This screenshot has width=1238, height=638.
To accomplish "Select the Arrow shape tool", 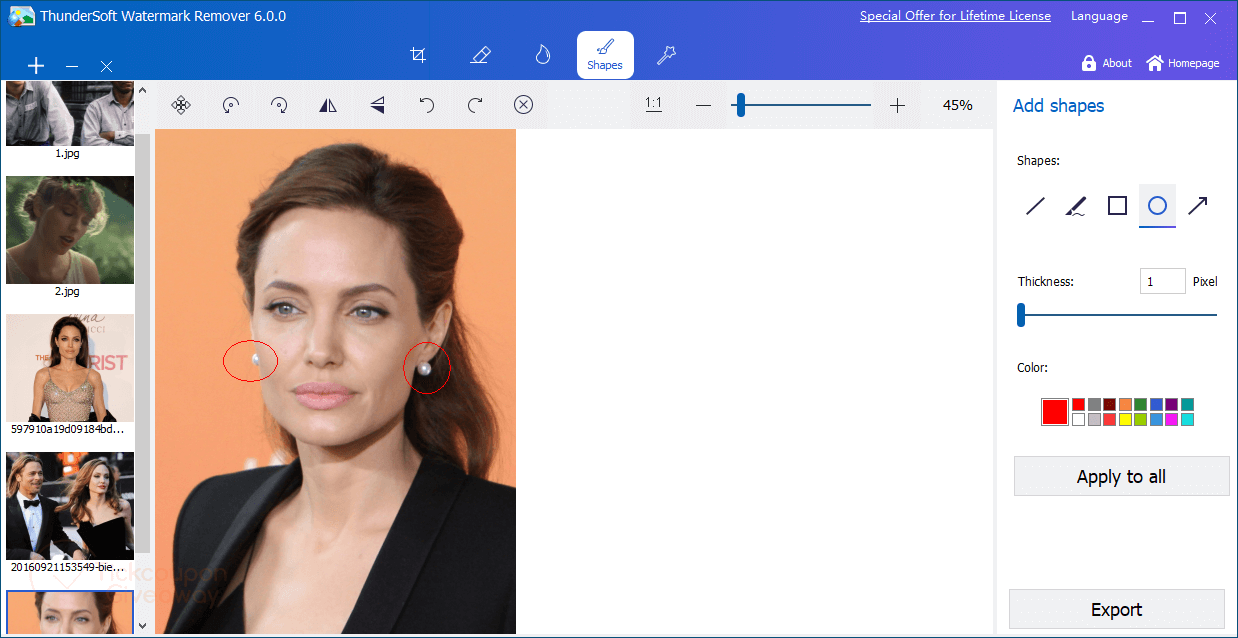I will (1197, 206).
